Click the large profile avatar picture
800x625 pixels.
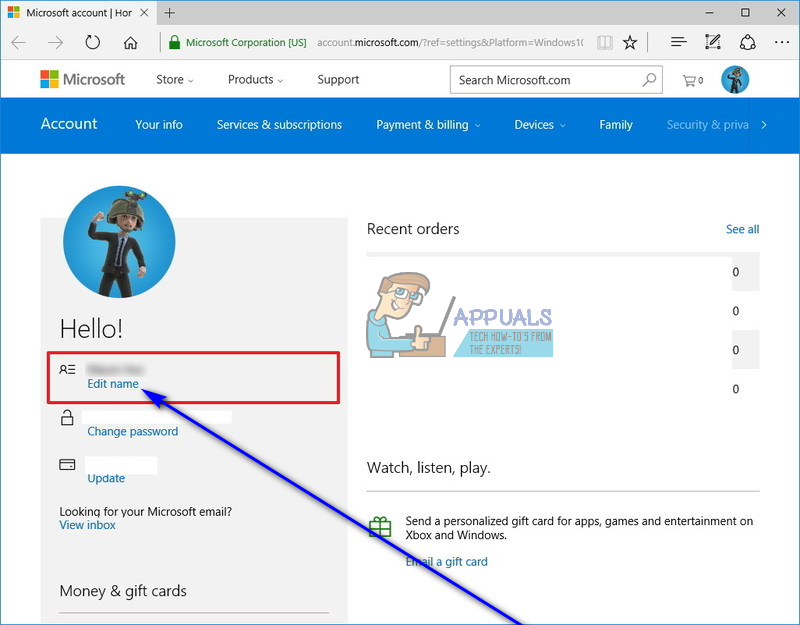(119, 241)
